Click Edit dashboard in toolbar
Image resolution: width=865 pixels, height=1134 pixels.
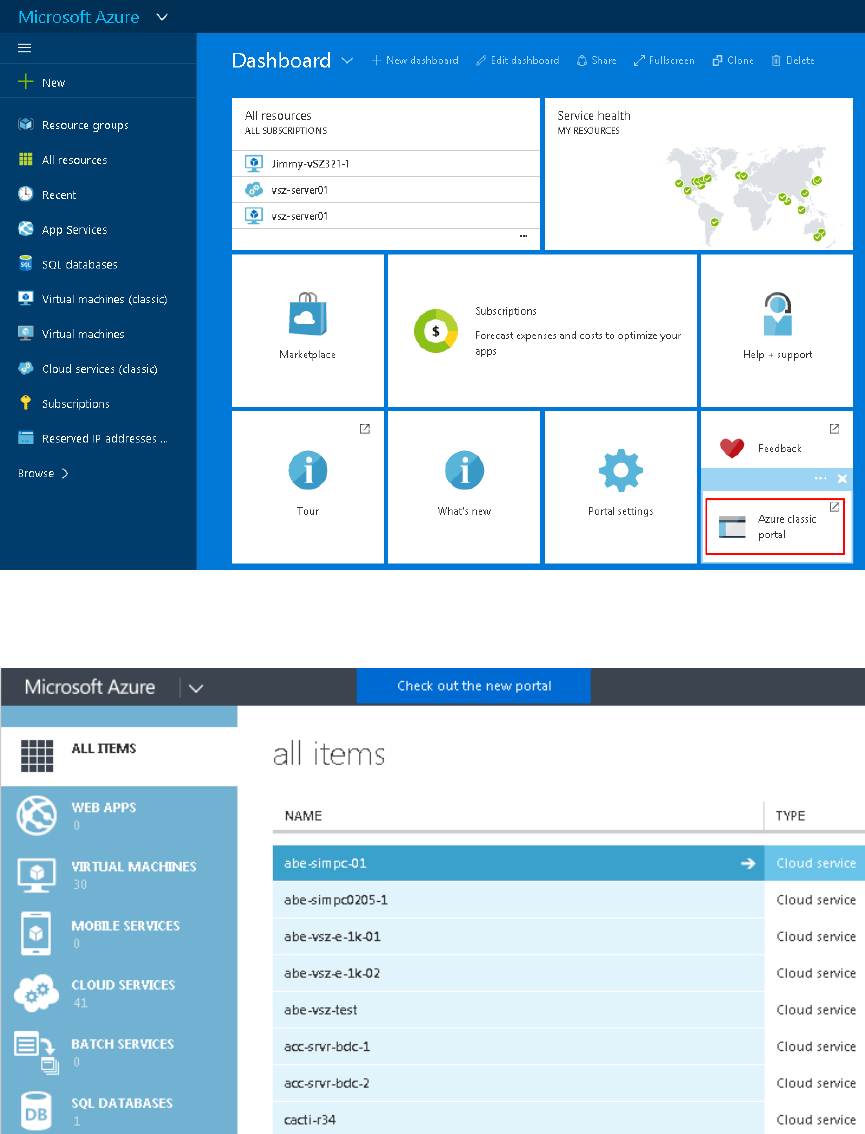517,61
